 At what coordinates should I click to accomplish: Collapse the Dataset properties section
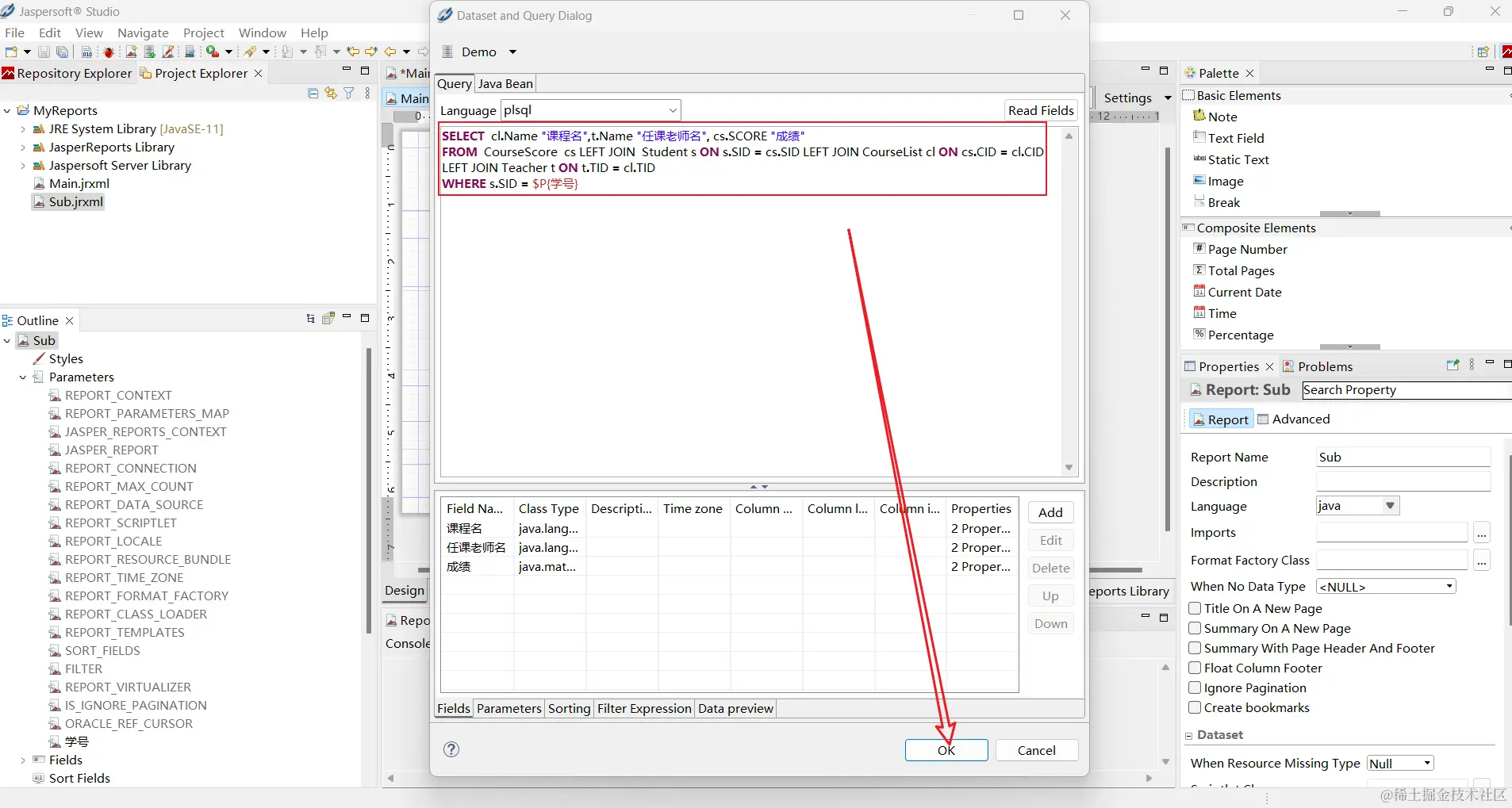(1188, 736)
